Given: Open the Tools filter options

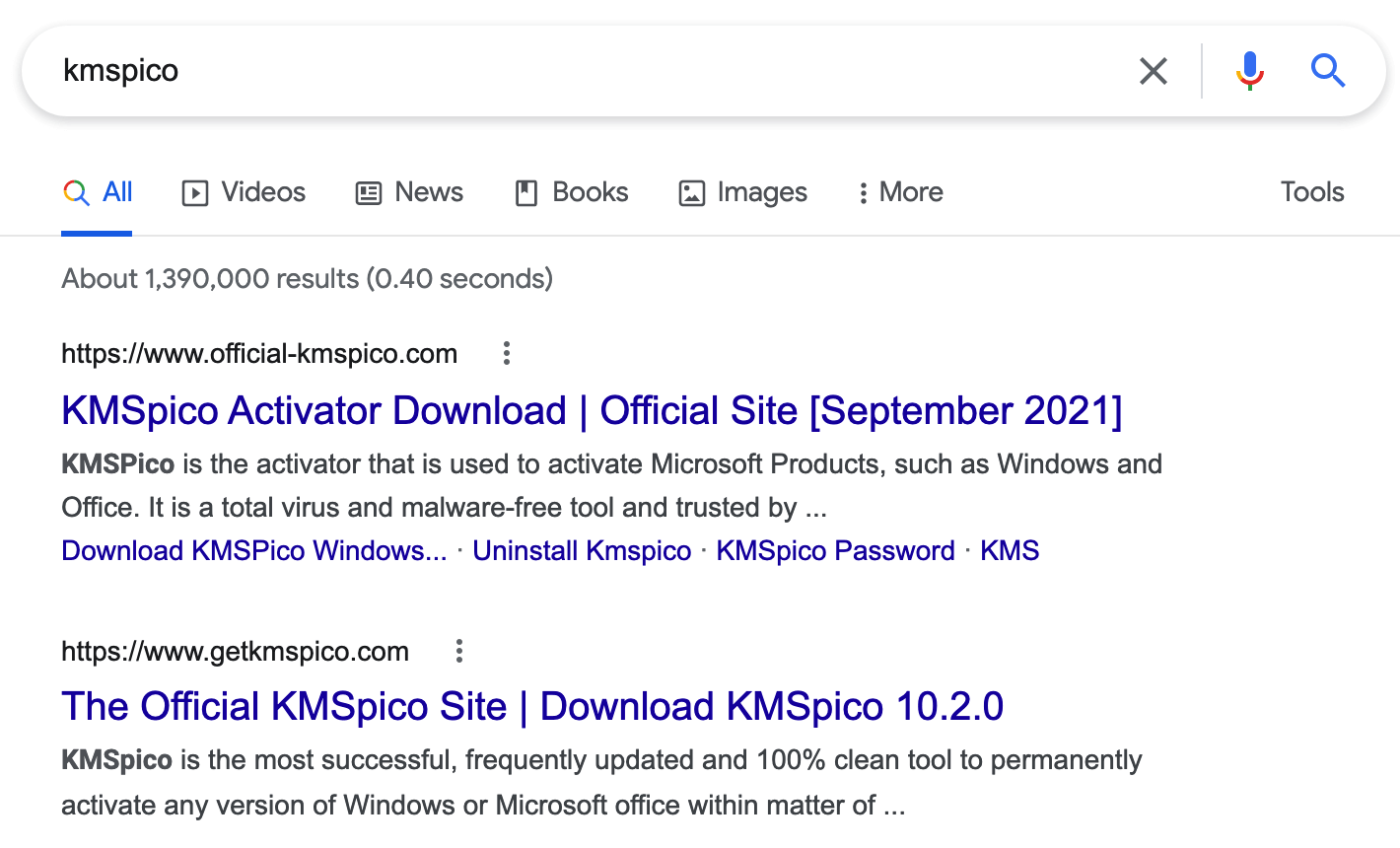Looking at the screenshot, I should pos(1311,192).
